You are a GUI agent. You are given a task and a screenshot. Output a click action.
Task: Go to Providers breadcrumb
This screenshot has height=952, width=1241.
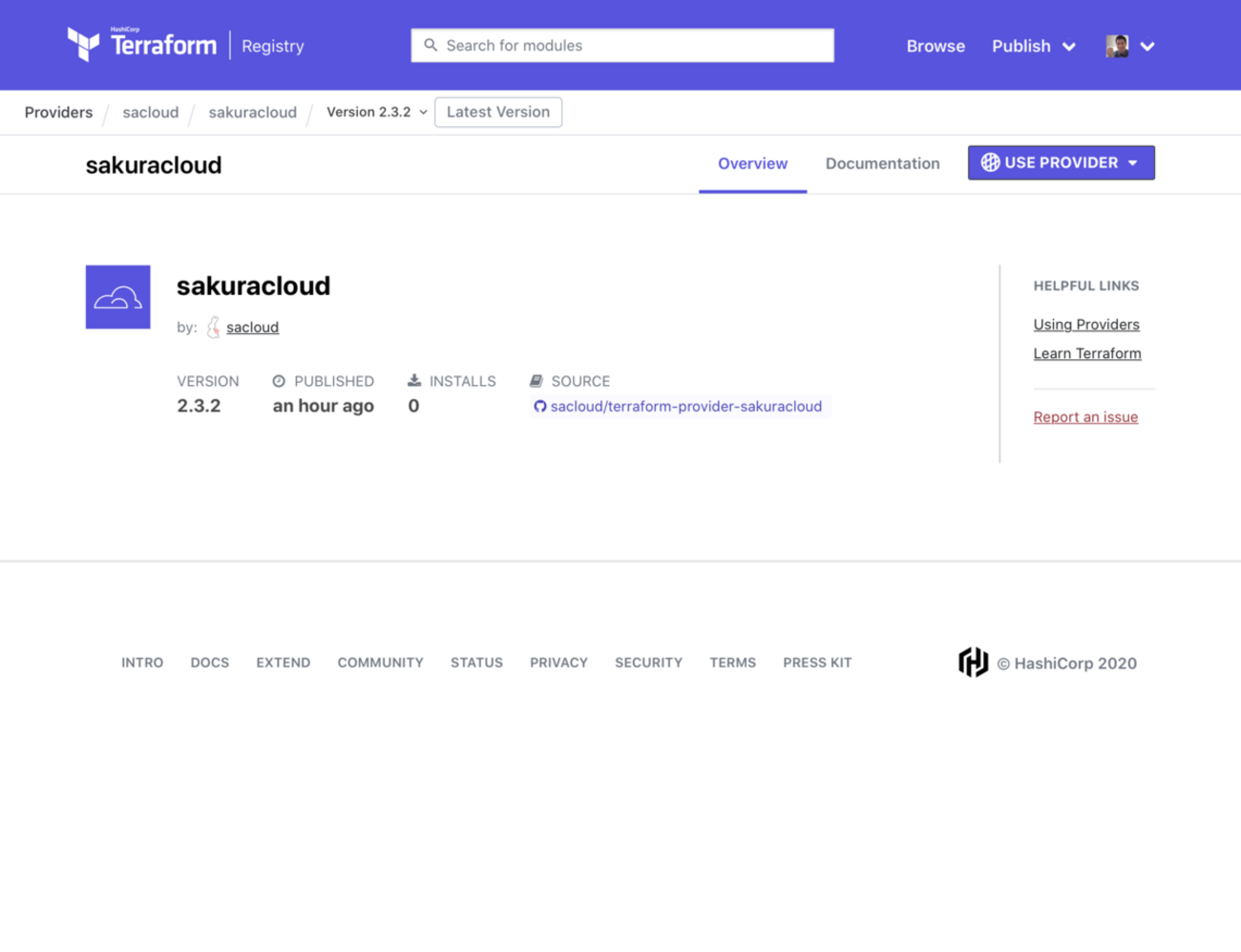58,112
